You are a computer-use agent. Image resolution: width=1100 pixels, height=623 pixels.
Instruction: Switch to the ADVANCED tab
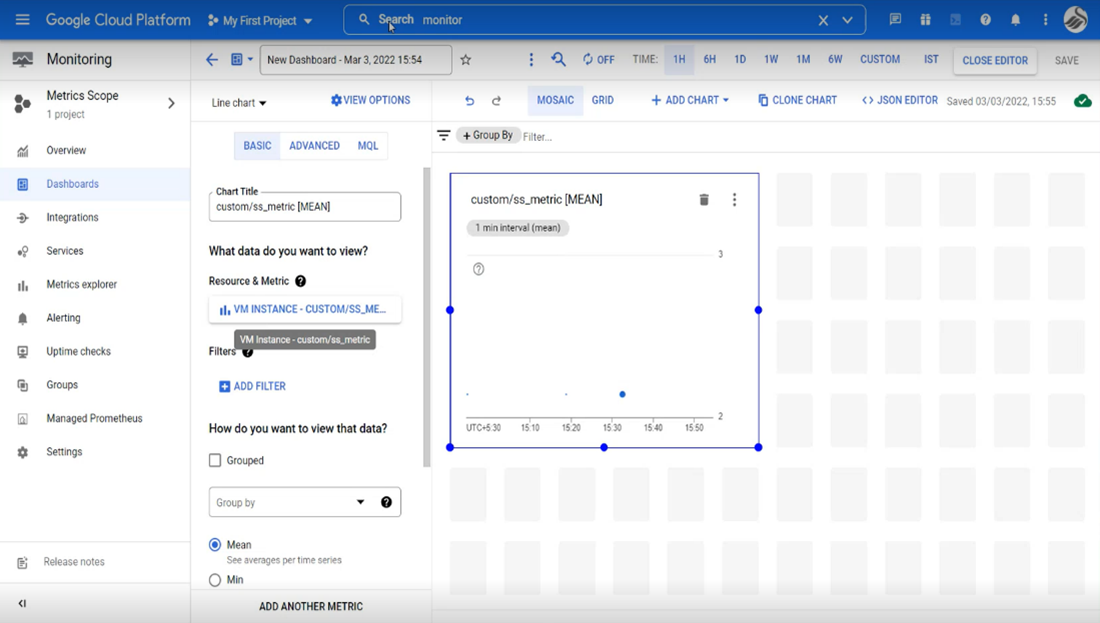pyautogui.click(x=314, y=146)
